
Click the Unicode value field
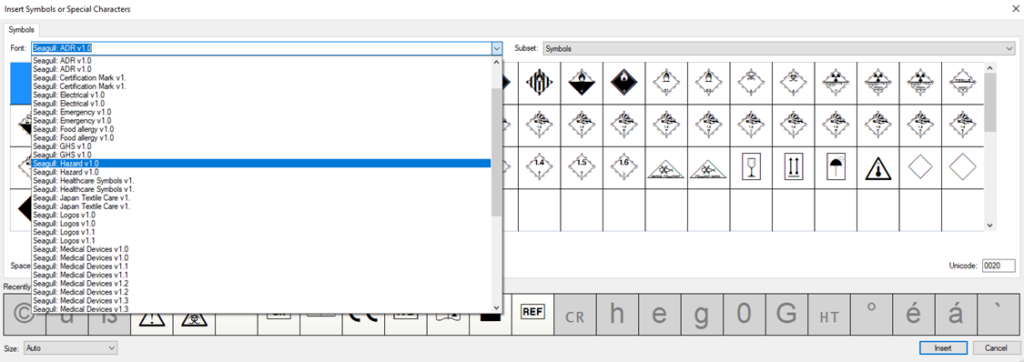click(998, 266)
